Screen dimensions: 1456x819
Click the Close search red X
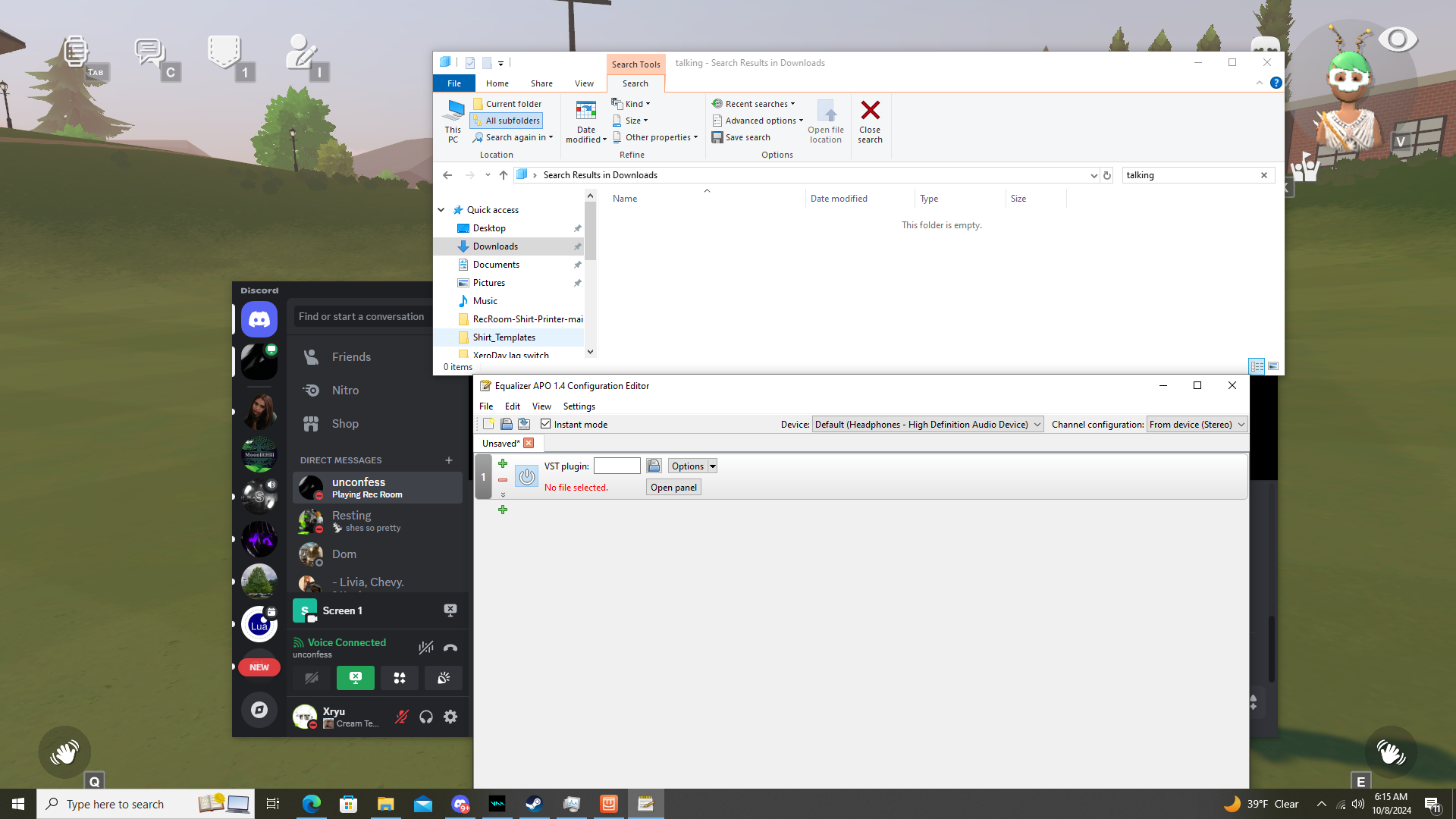click(x=870, y=121)
